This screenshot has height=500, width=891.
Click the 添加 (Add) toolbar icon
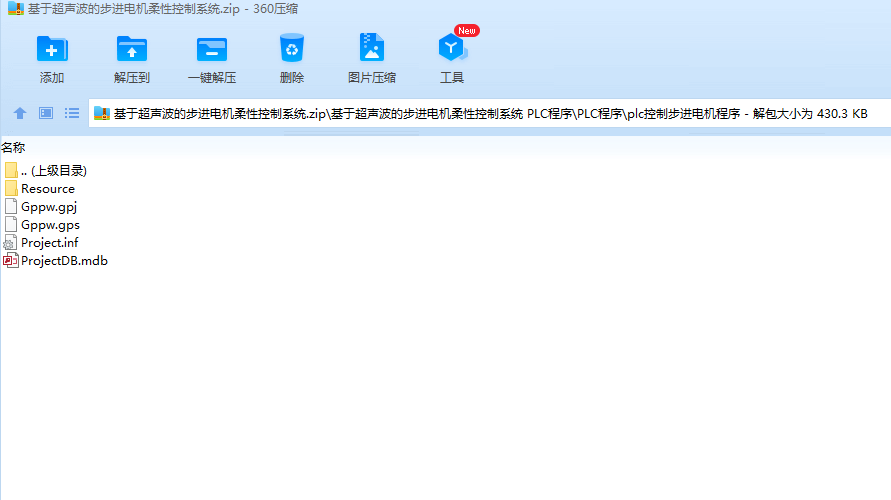pyautogui.click(x=52, y=49)
